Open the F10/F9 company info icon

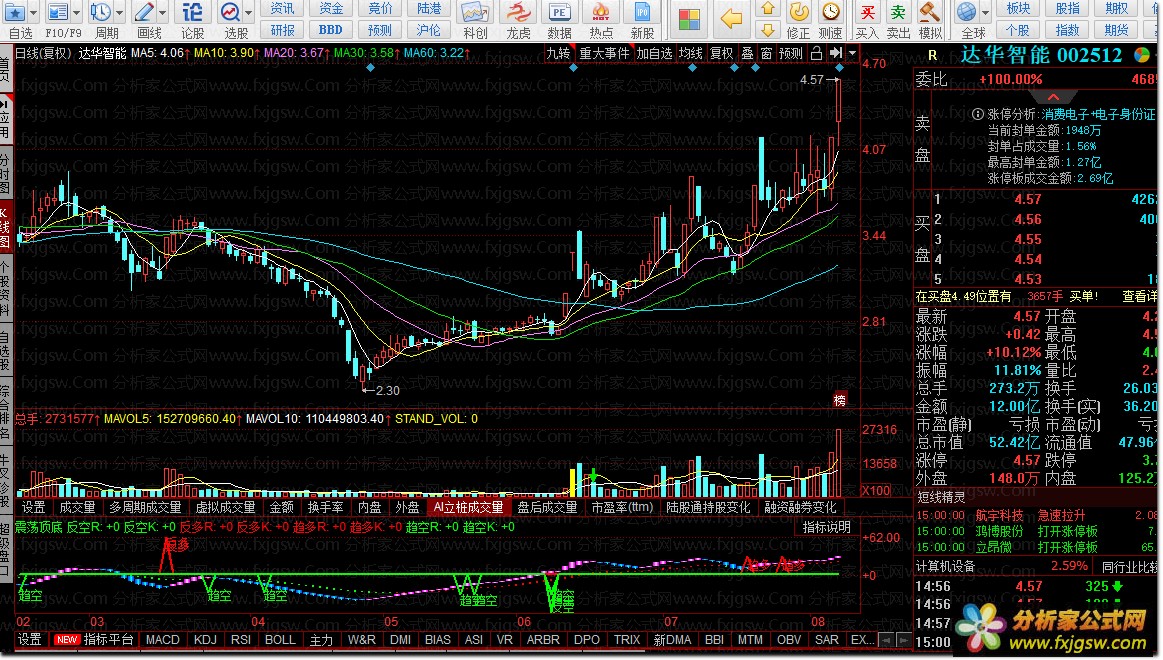tap(56, 13)
